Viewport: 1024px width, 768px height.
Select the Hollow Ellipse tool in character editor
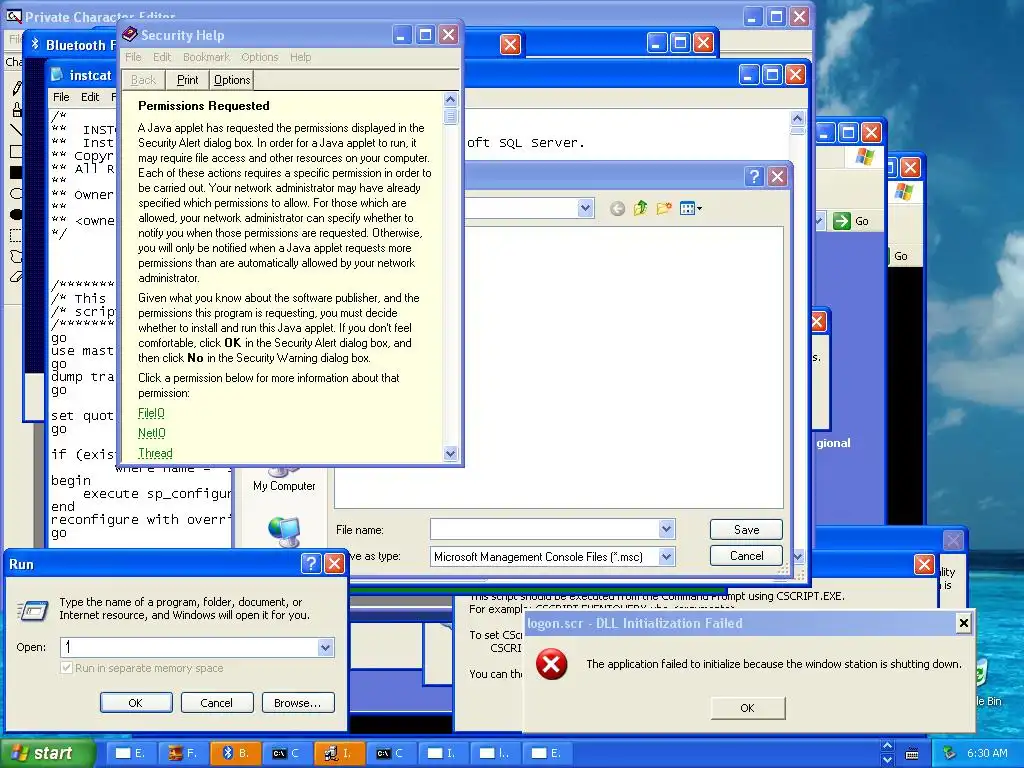(16, 193)
